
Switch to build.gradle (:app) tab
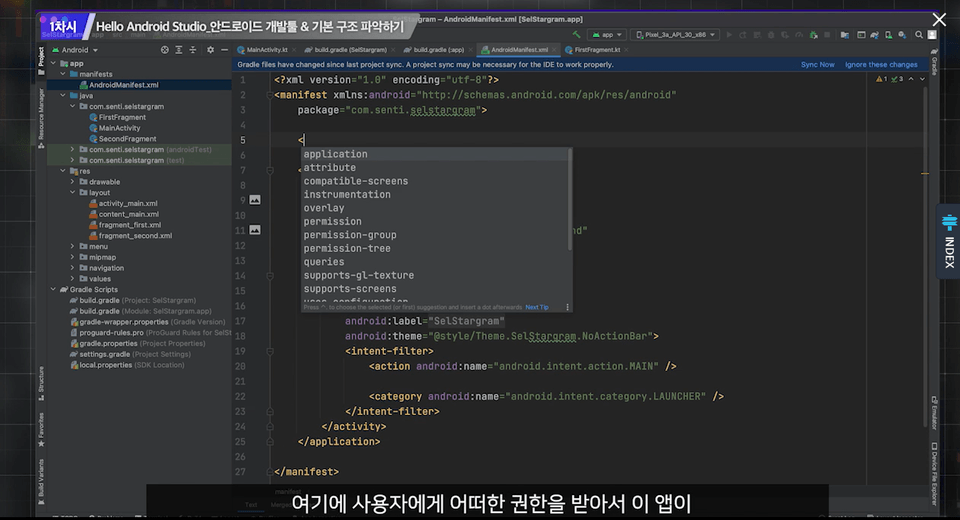438,50
